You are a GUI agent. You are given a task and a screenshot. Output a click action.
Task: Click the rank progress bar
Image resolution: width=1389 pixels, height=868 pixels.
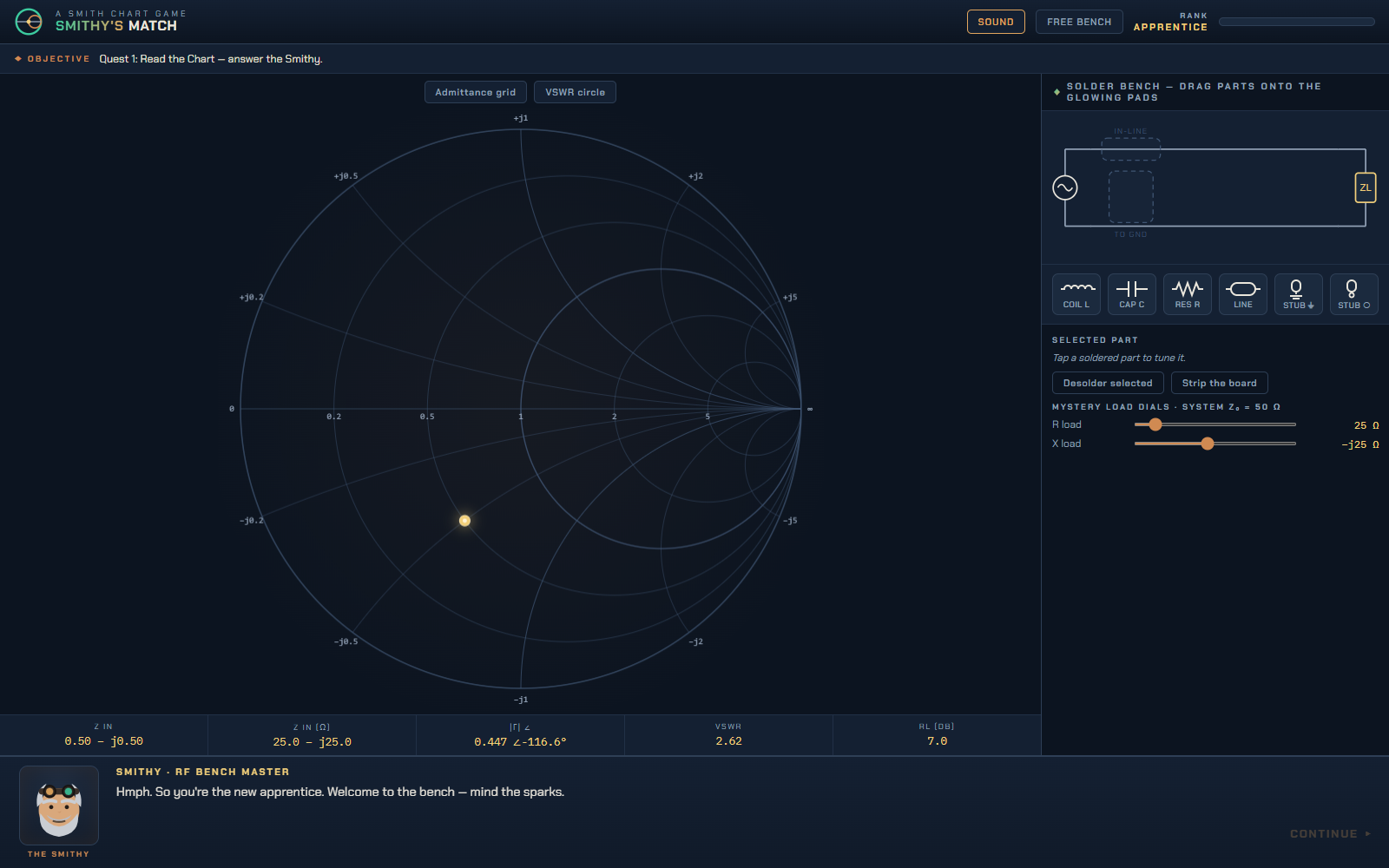pyautogui.click(x=1297, y=22)
